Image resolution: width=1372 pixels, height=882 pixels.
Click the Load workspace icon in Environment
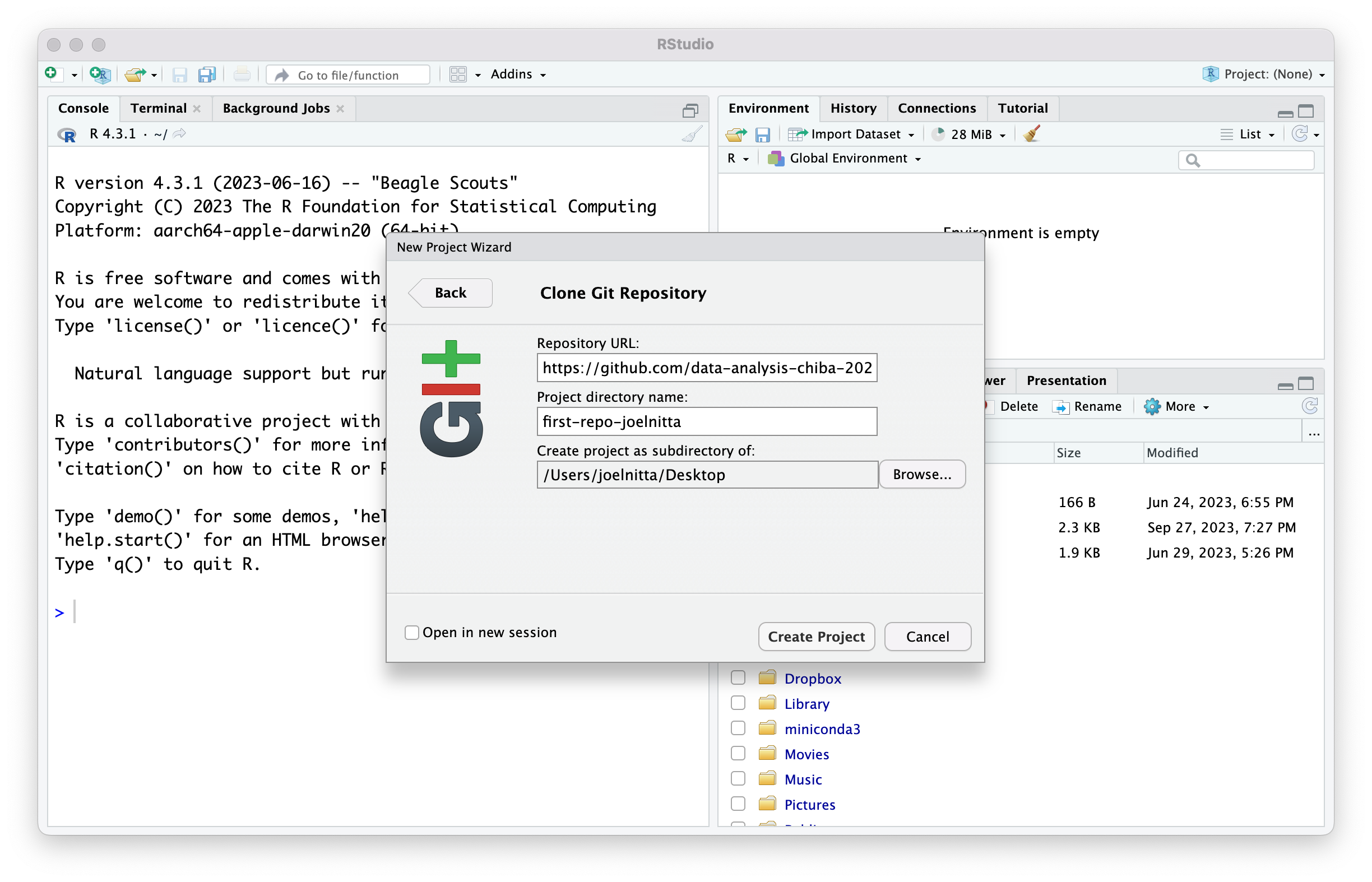pos(735,134)
